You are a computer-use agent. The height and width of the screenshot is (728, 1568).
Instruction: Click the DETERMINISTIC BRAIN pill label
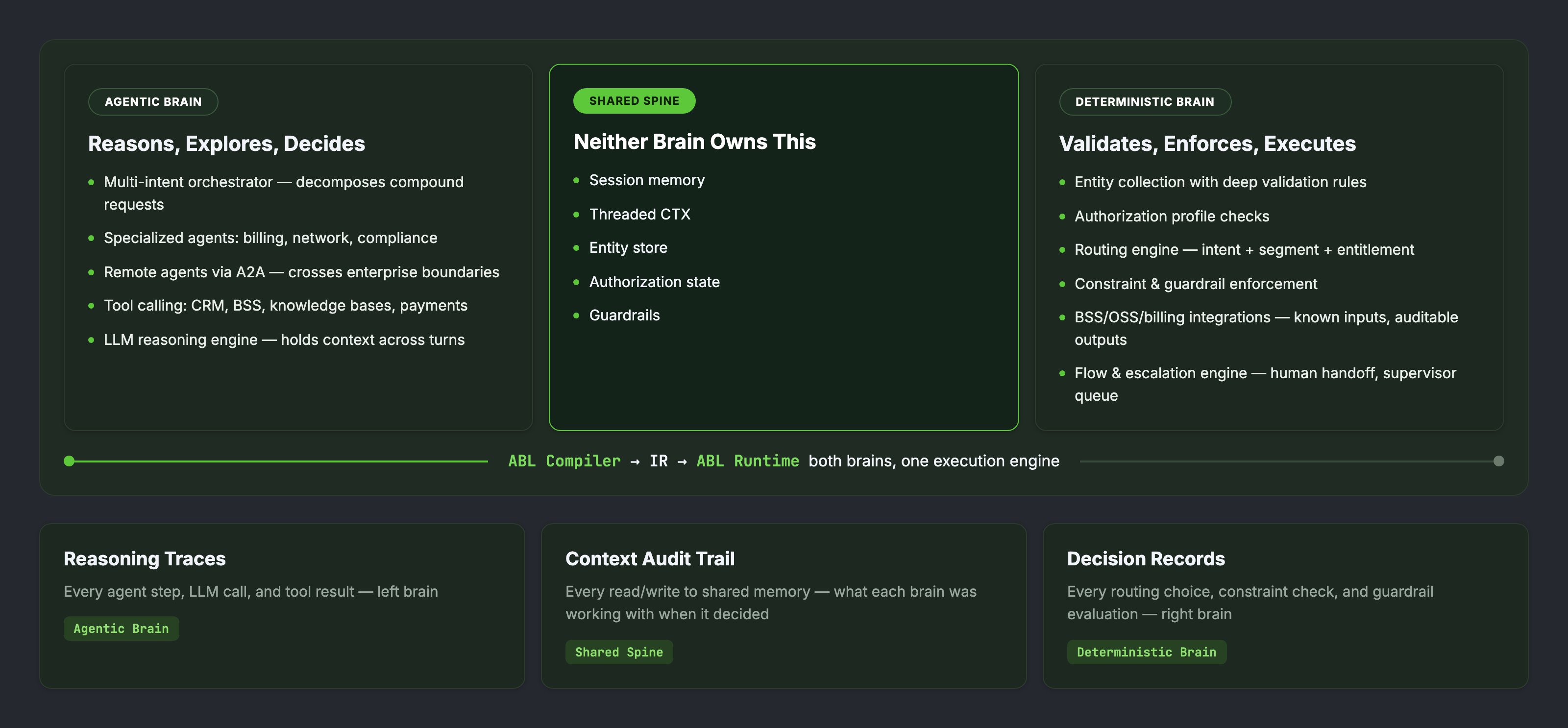point(1144,101)
